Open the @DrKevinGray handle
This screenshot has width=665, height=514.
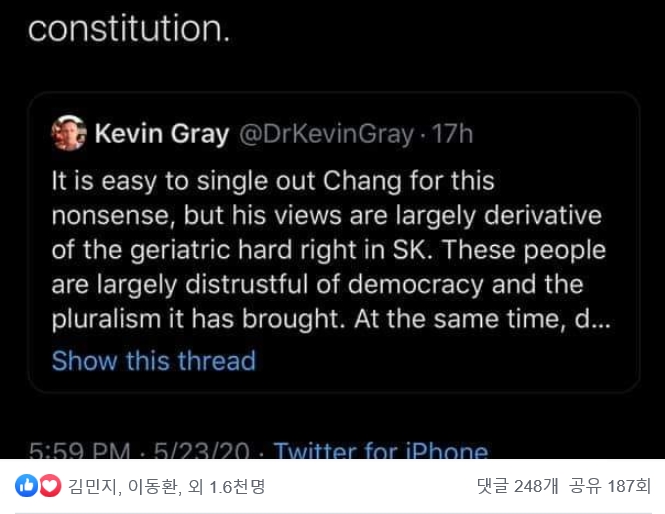tap(325, 134)
